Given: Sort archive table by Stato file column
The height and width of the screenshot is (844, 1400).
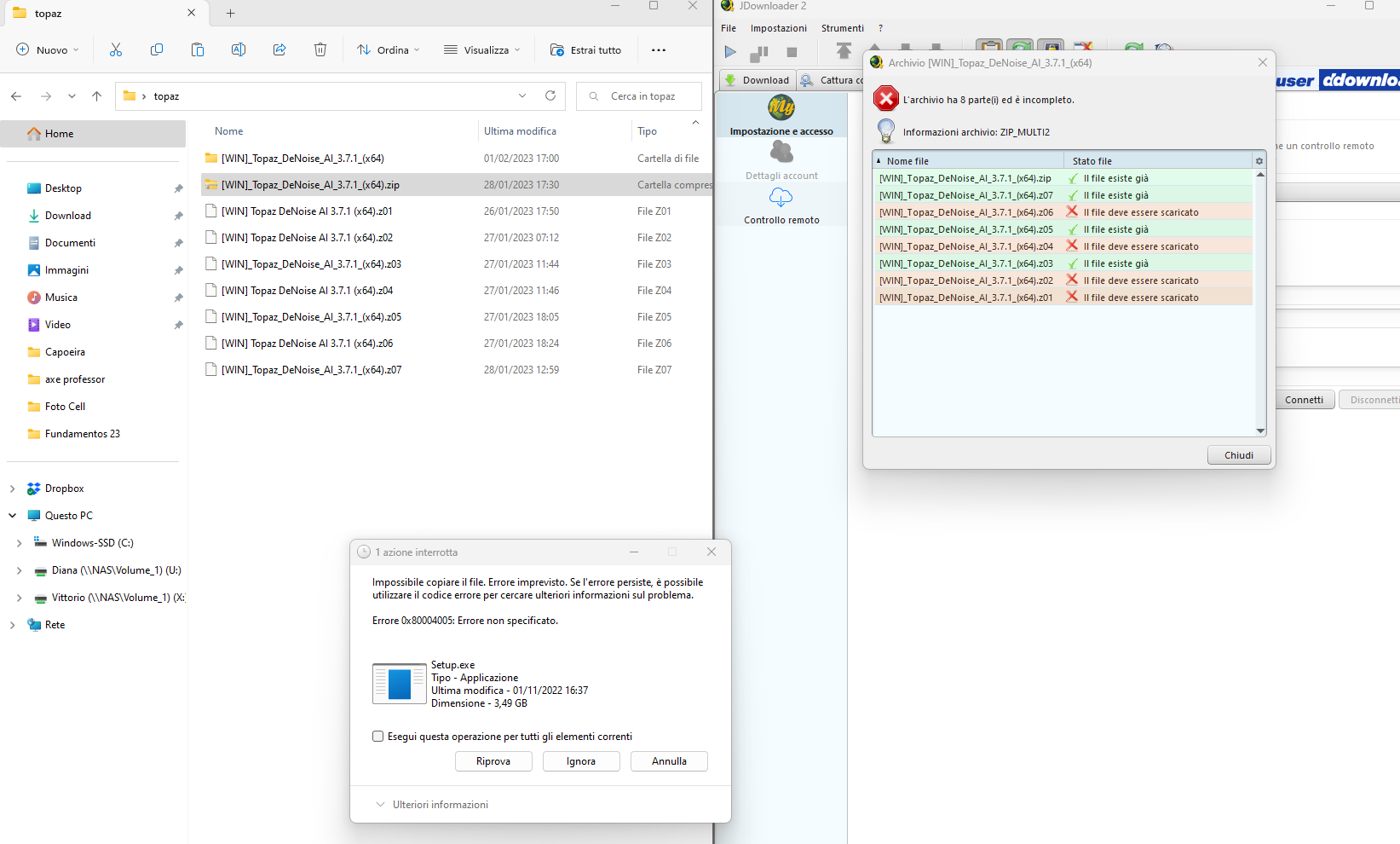Looking at the screenshot, I should click(x=1158, y=160).
